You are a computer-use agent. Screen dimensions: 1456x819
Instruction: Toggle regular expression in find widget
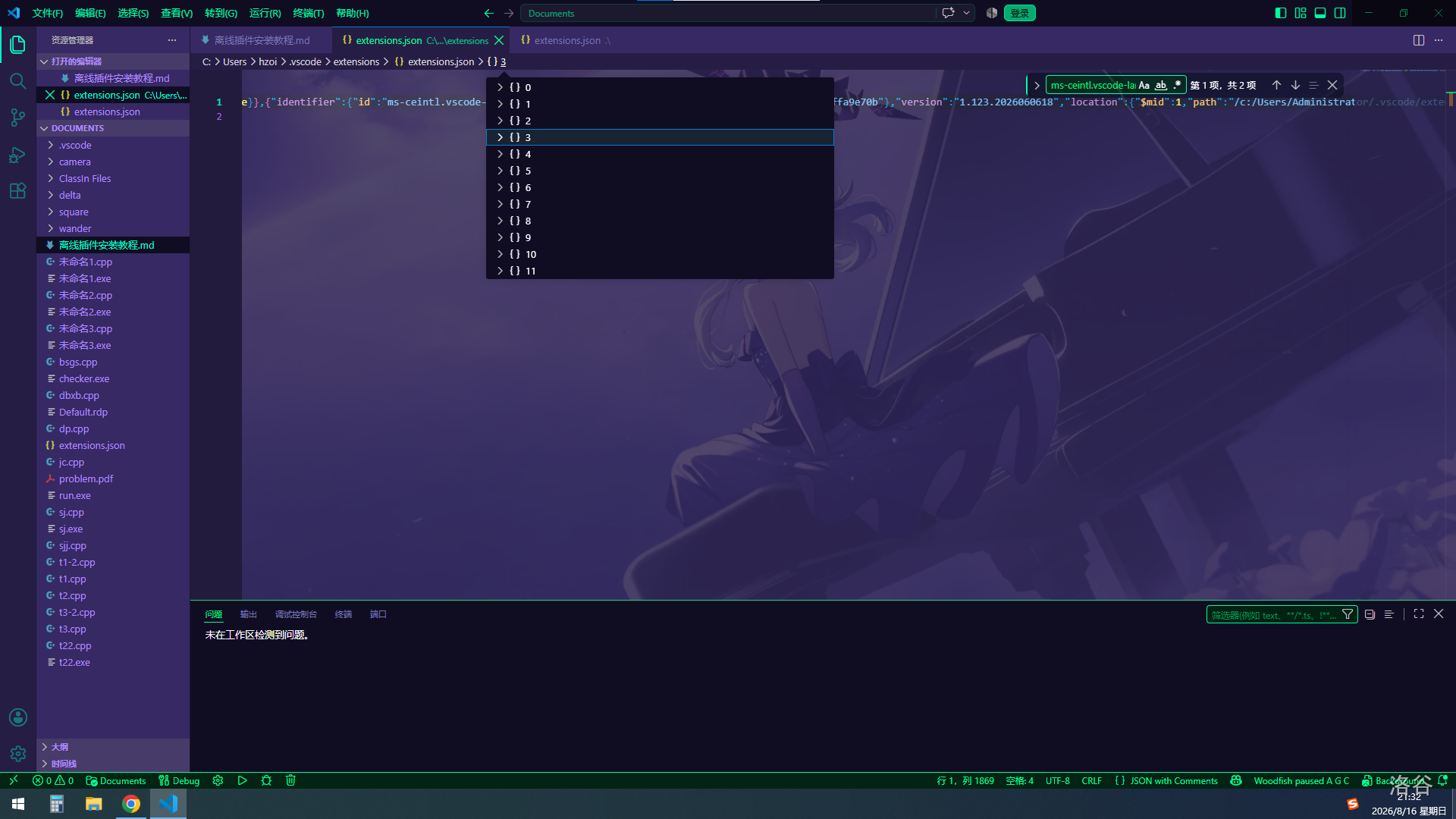(x=1177, y=85)
